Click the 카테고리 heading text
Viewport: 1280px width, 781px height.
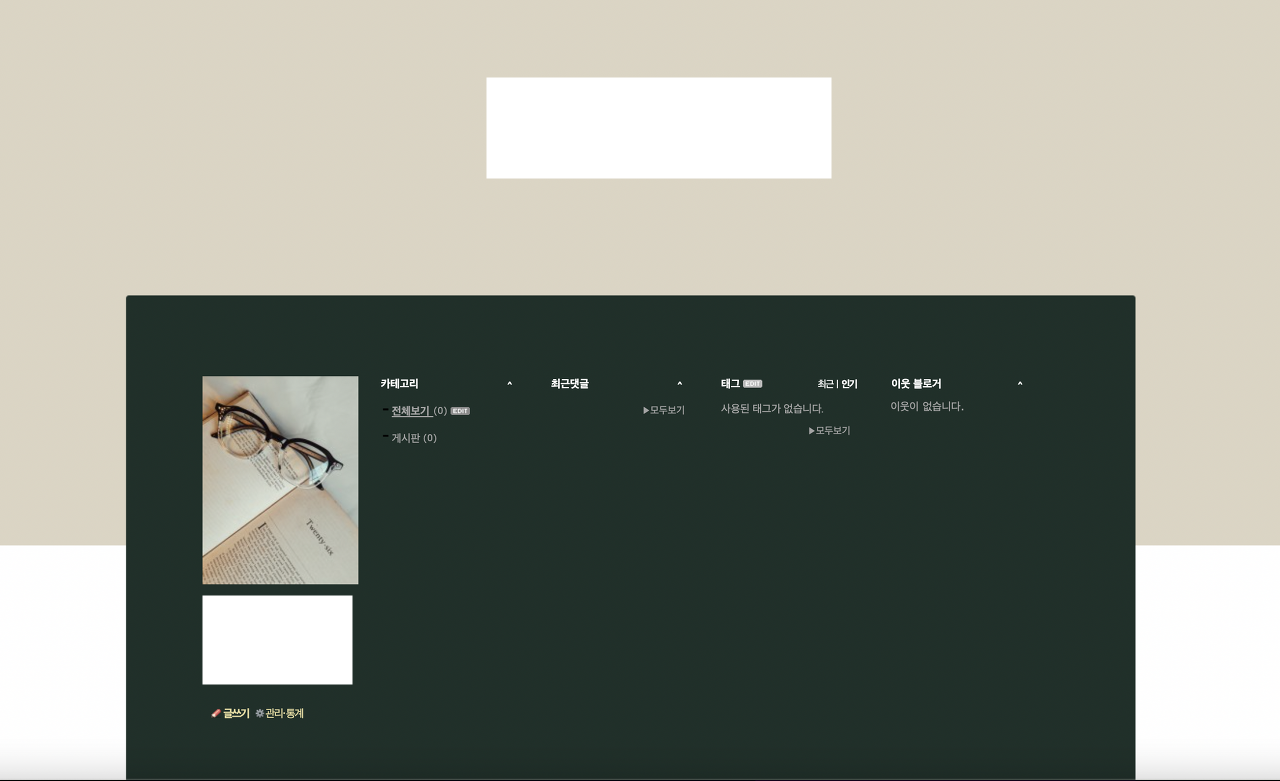(x=399, y=384)
